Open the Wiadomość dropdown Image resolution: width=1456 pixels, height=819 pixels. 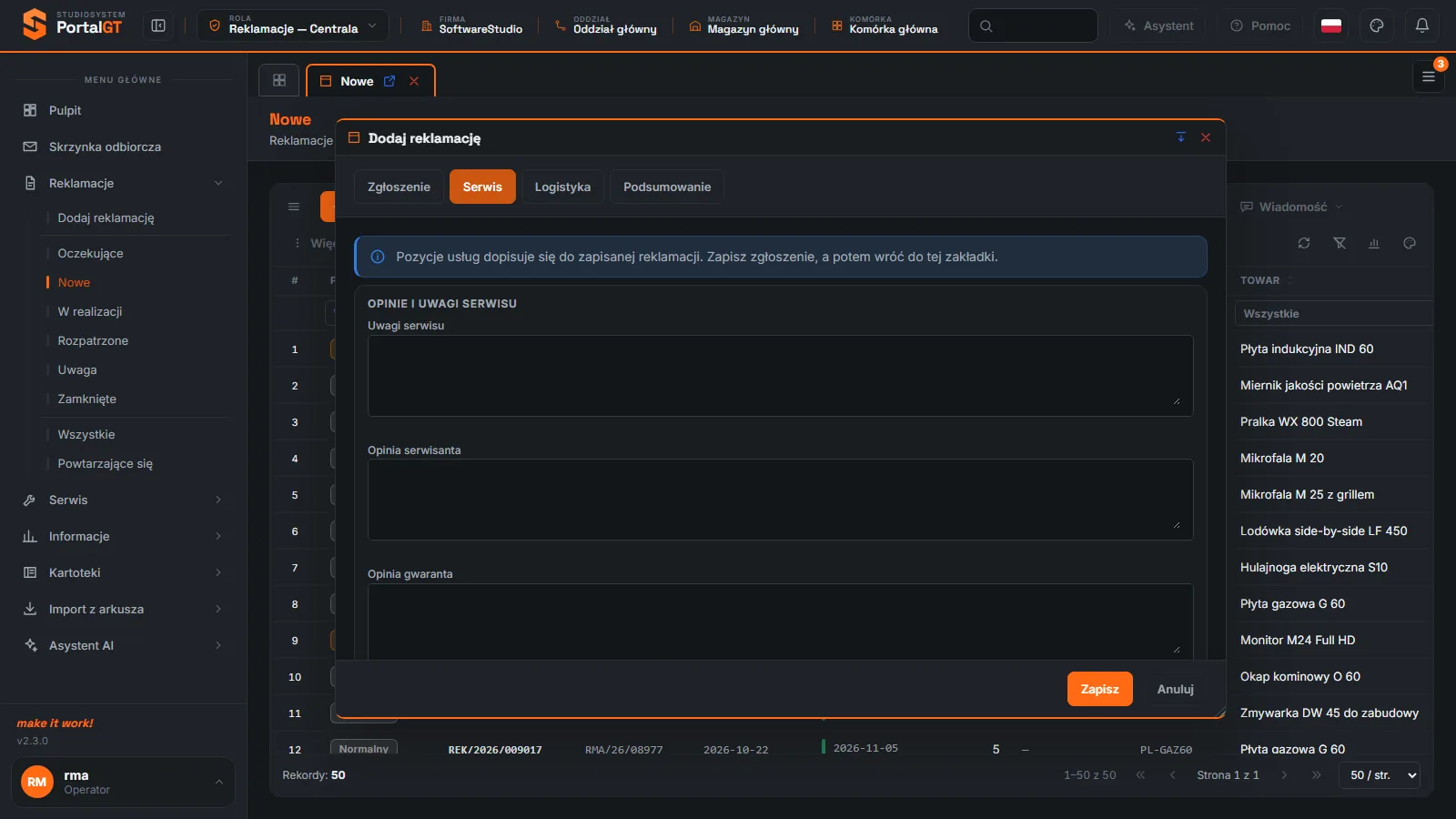1291,207
